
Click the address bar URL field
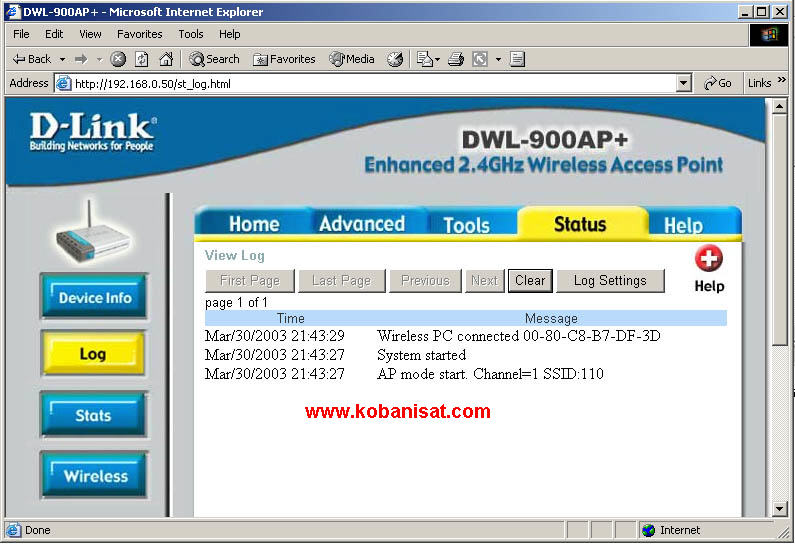(374, 84)
